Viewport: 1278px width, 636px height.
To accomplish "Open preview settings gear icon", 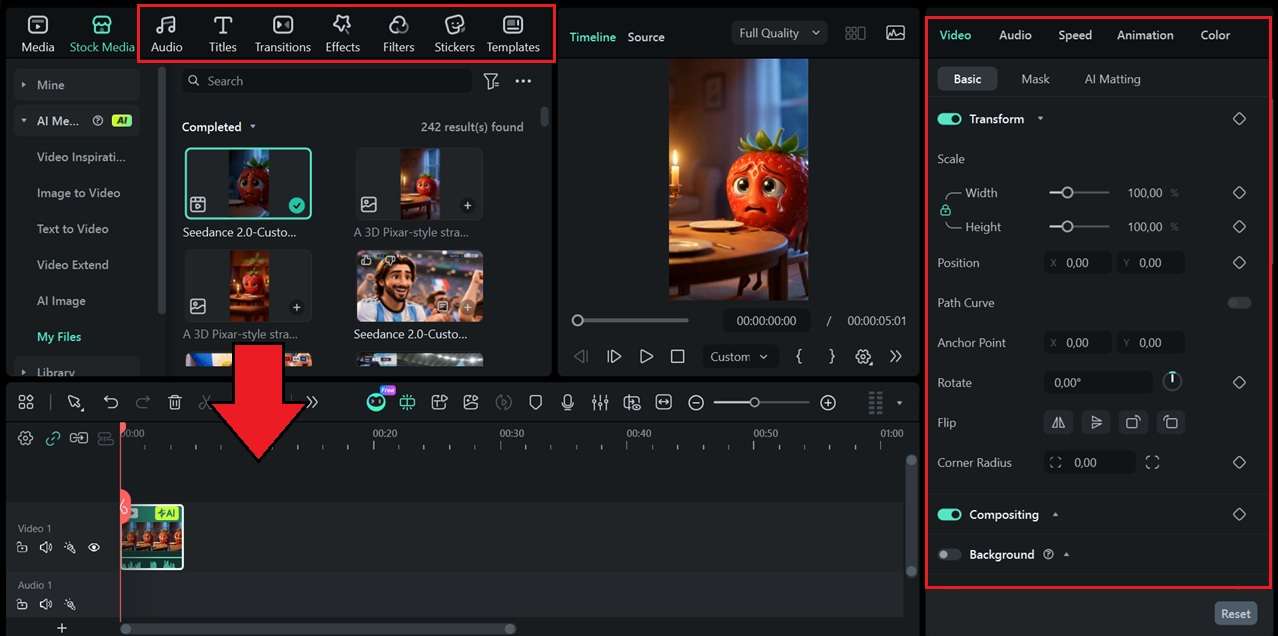I will point(864,357).
